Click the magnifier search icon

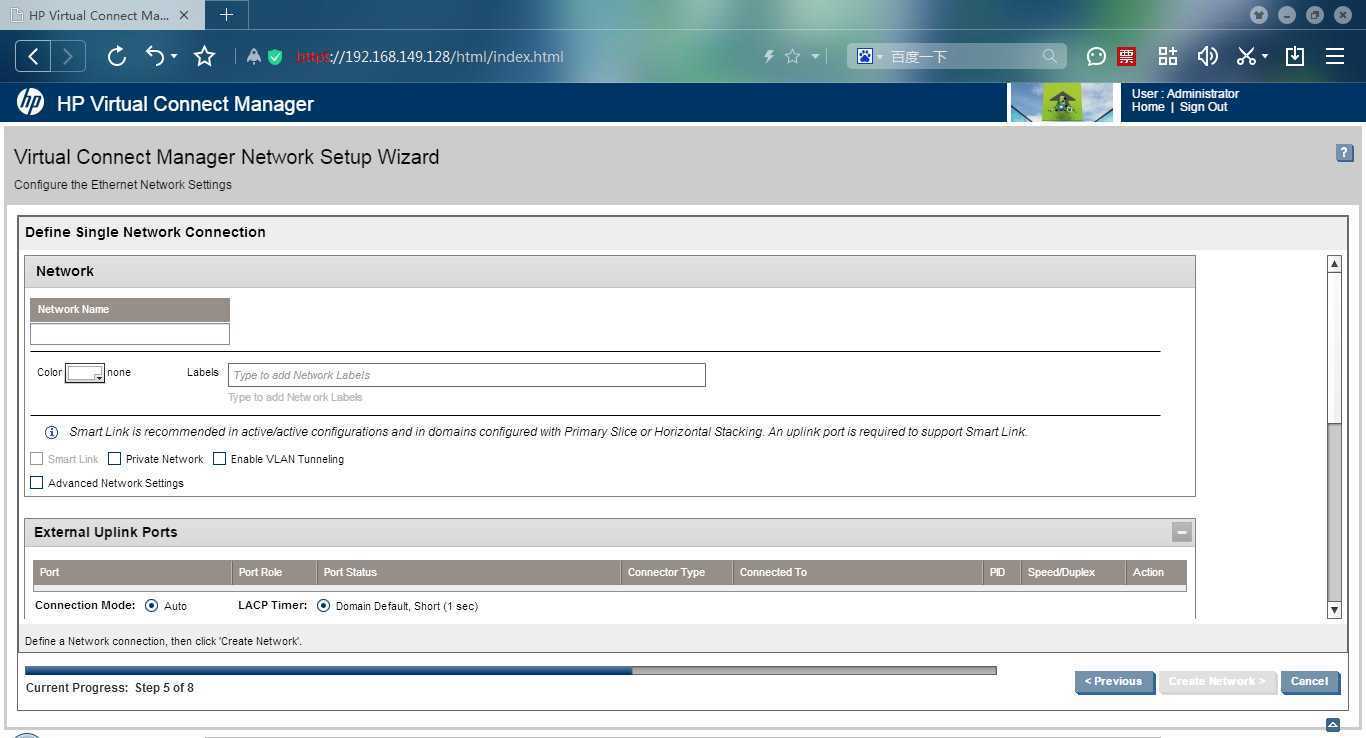[1049, 57]
